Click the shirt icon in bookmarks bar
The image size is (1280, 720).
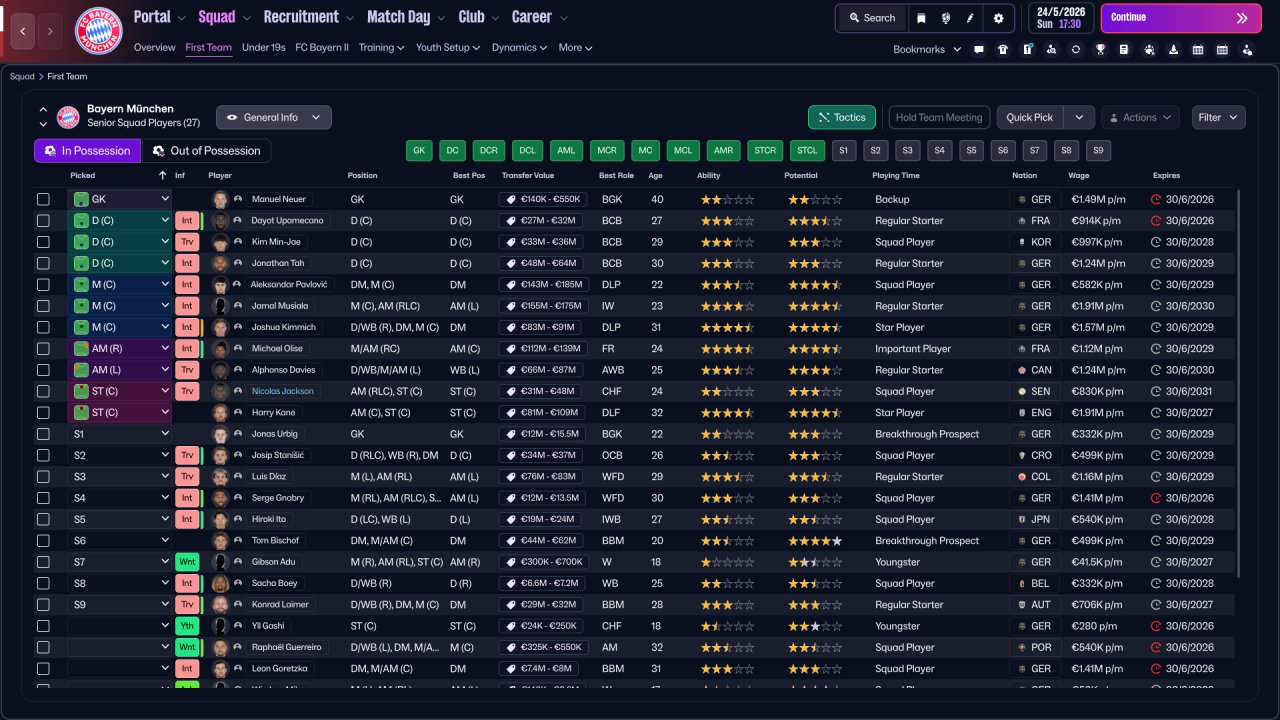[x=1003, y=49]
